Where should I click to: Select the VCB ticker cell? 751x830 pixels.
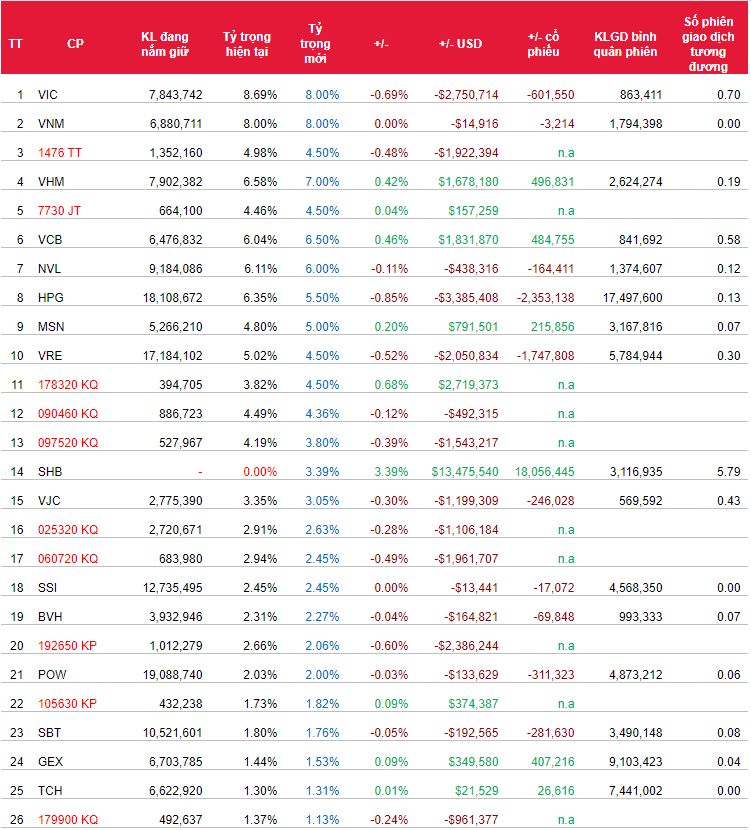[50, 240]
